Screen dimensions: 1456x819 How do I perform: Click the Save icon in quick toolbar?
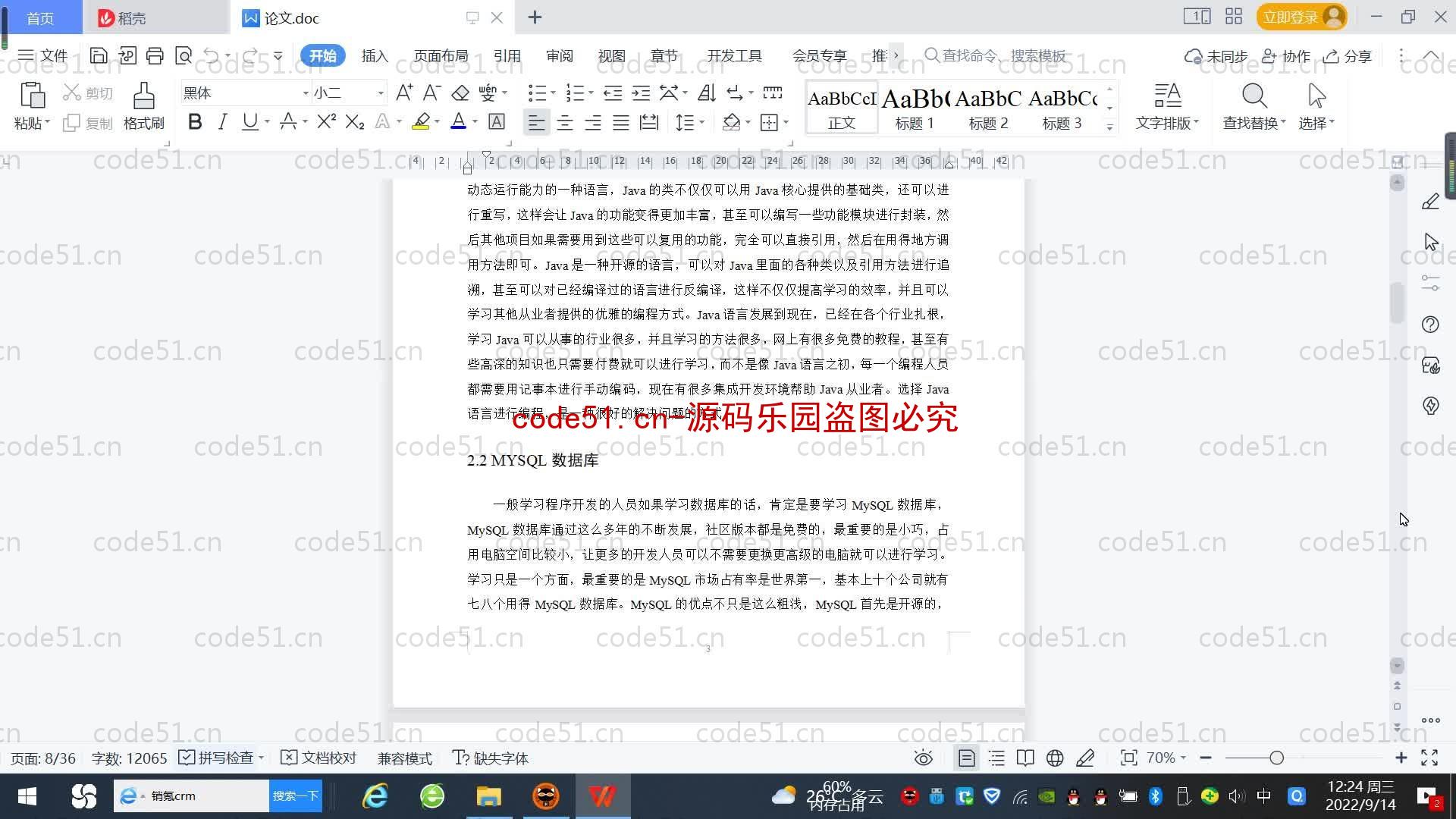99,55
